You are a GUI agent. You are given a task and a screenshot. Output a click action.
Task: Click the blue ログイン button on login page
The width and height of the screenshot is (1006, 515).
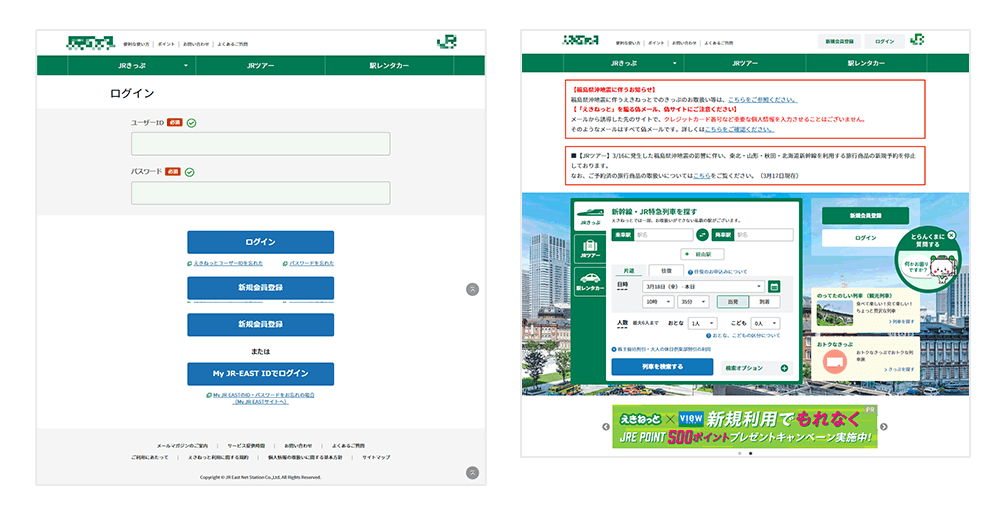point(260,242)
